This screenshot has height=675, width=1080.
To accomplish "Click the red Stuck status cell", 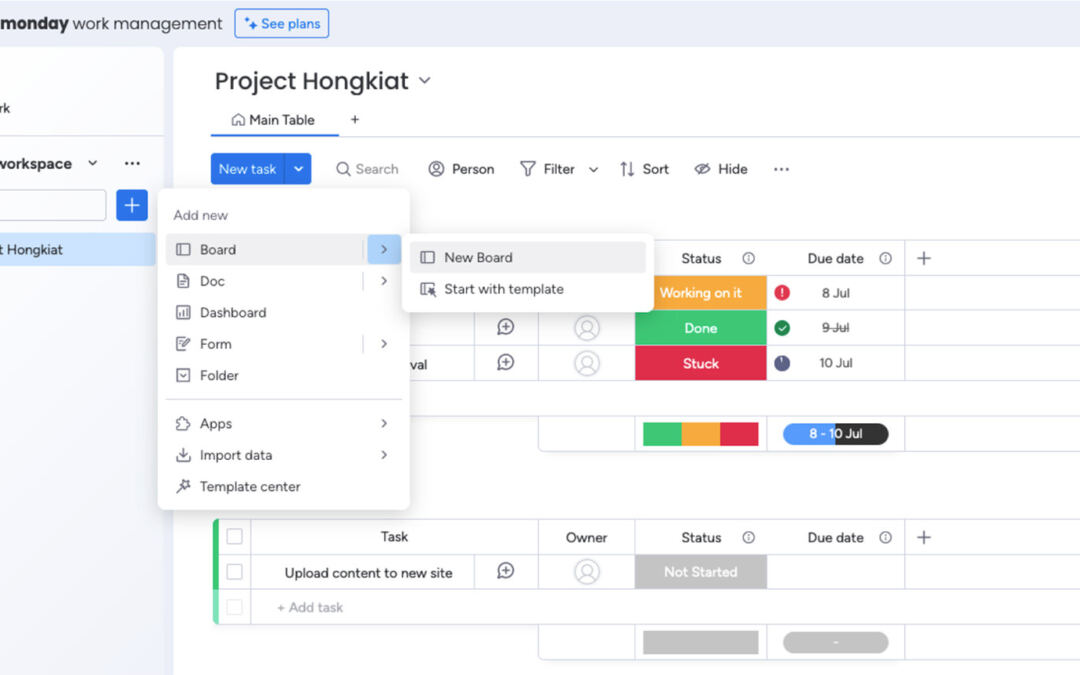I will coord(700,363).
